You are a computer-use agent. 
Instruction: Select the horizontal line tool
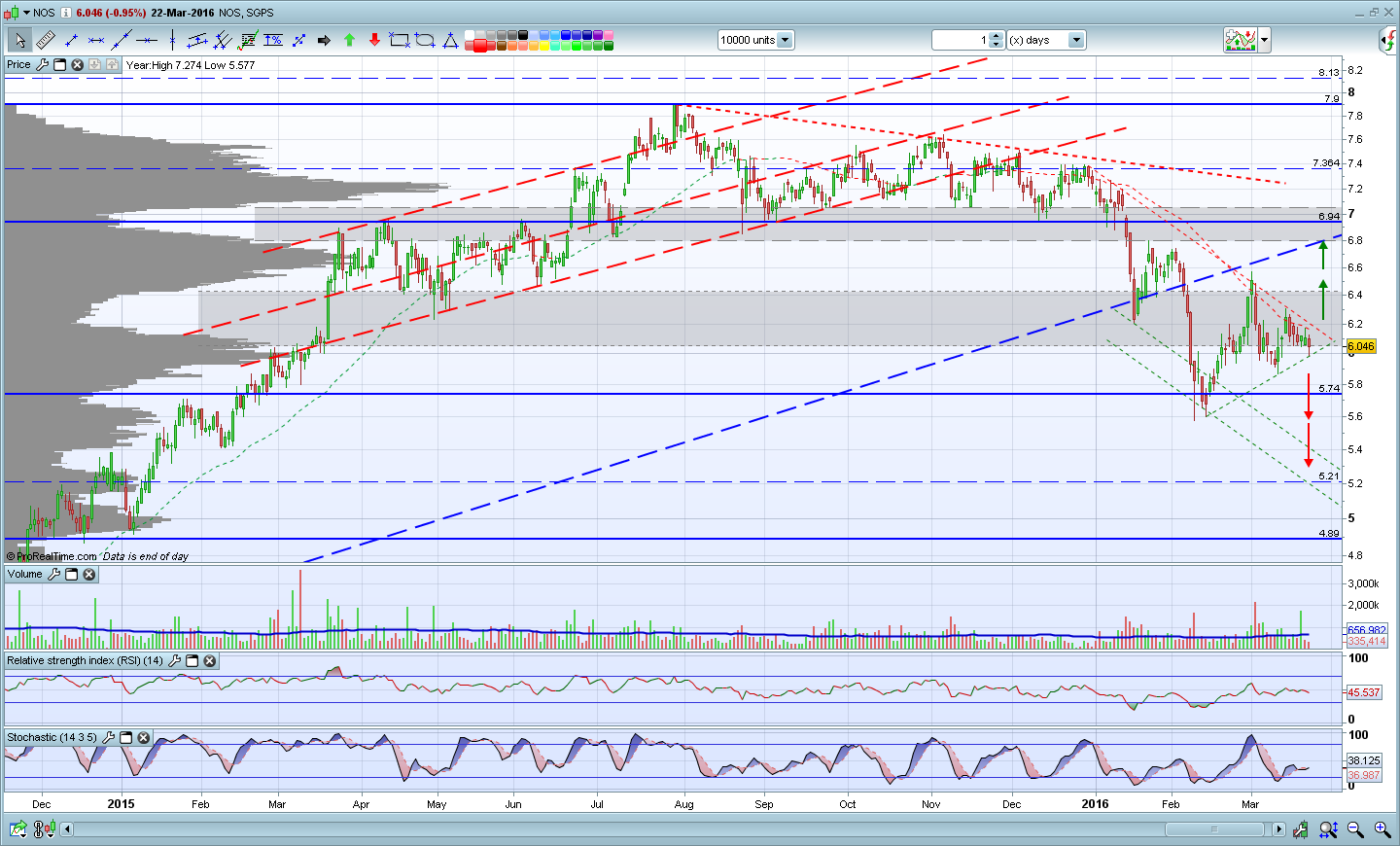coord(147,40)
